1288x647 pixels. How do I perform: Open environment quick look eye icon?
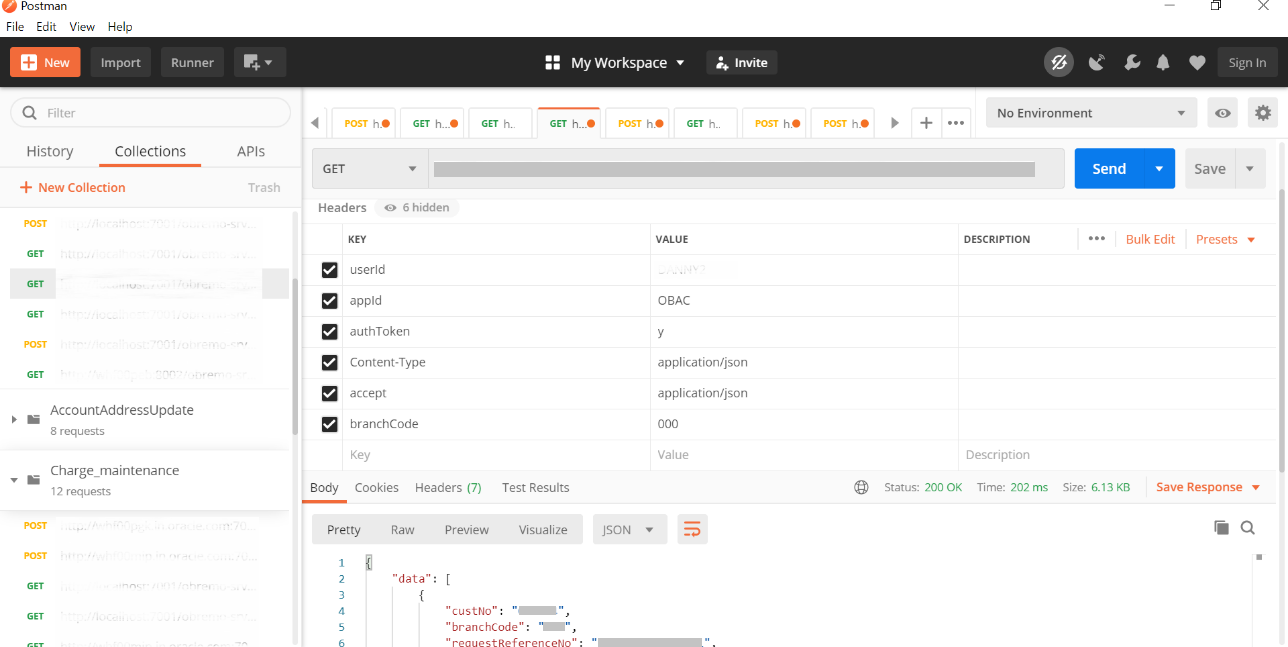click(x=1223, y=113)
